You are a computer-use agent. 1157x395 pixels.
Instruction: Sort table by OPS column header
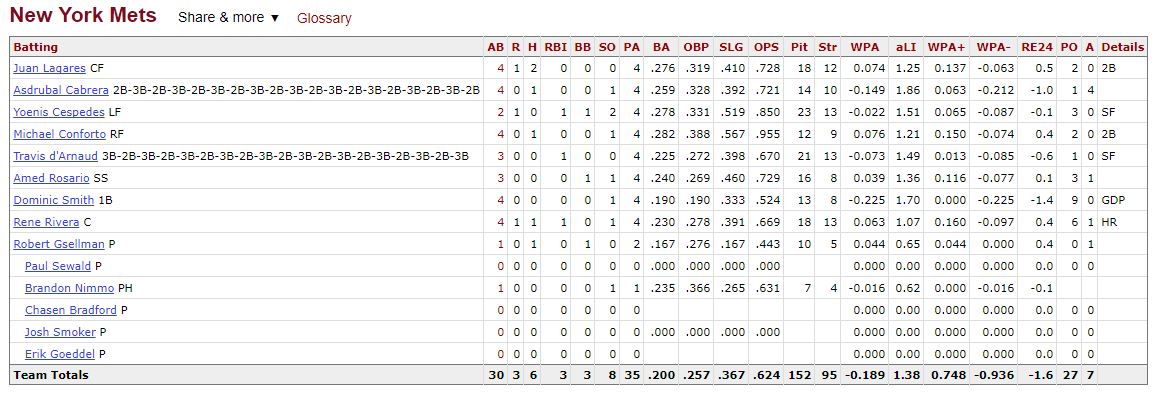coord(766,47)
